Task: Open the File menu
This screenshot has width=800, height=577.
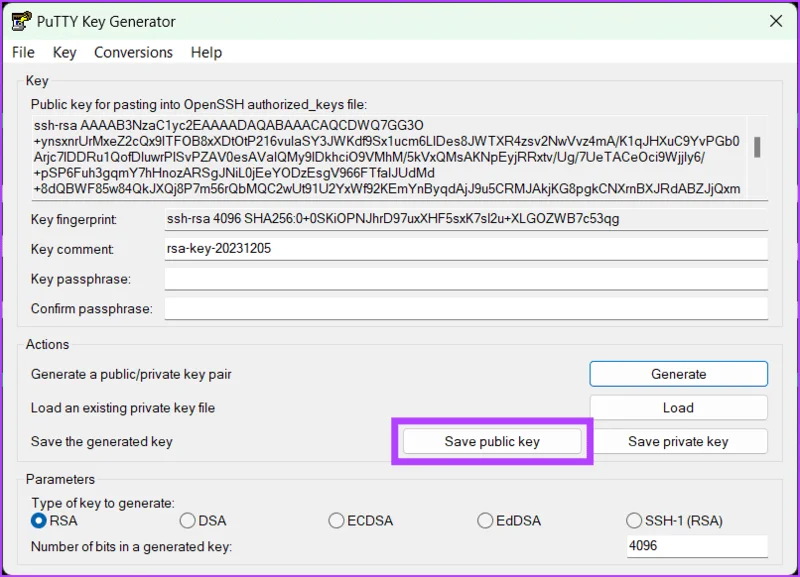Action: pyautogui.click(x=23, y=53)
